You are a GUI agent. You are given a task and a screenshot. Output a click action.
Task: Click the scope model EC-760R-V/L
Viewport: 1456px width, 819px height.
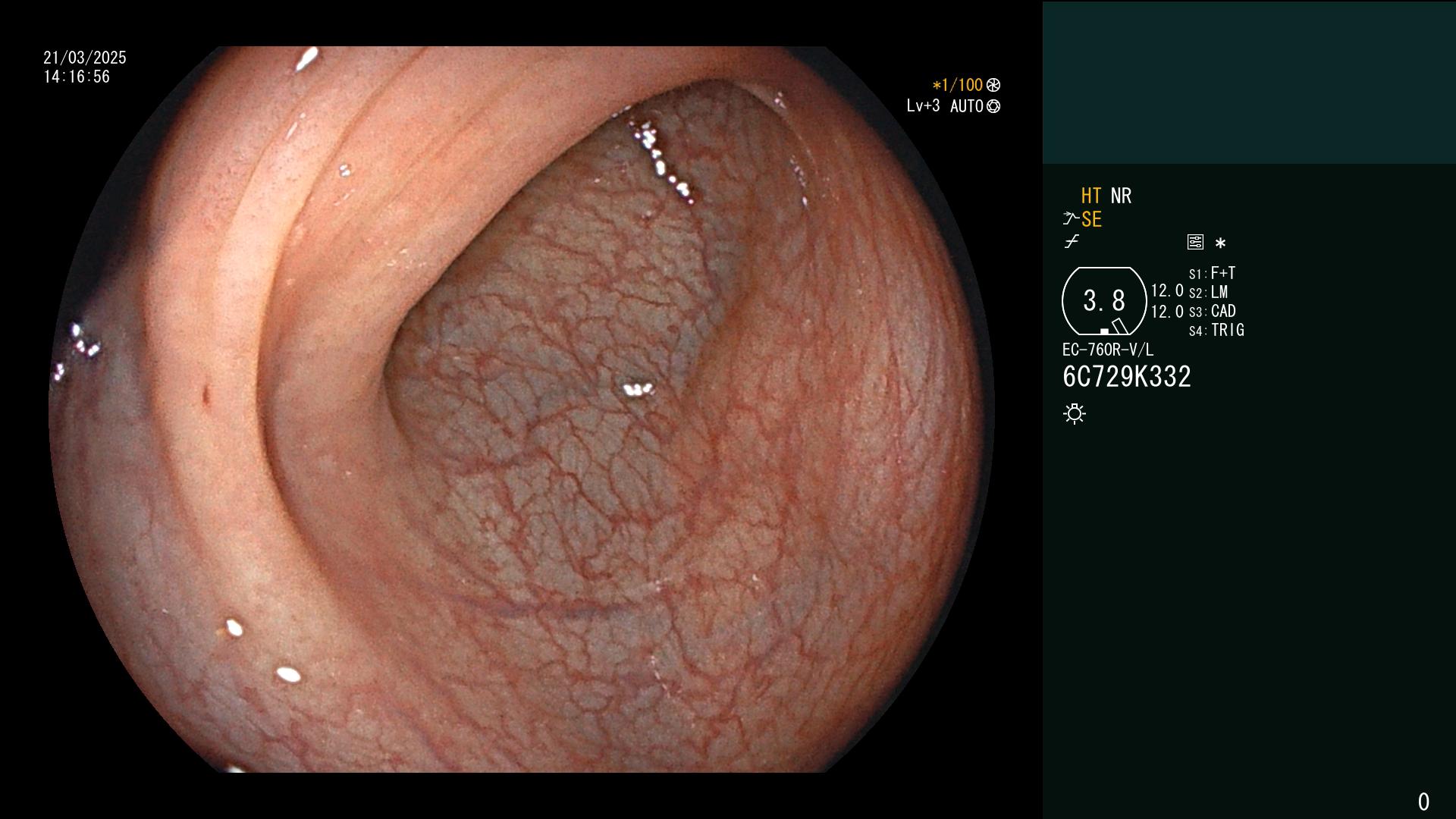[1108, 350]
